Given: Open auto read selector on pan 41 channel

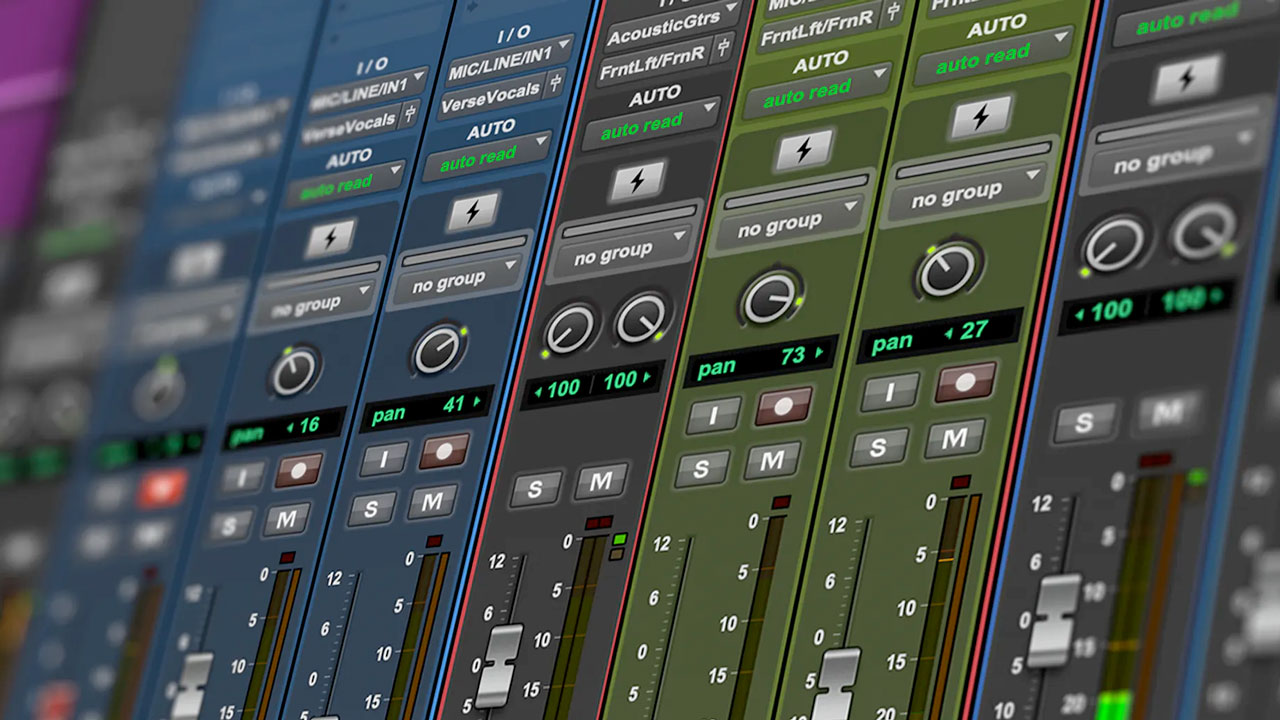Looking at the screenshot, I should click(x=487, y=158).
